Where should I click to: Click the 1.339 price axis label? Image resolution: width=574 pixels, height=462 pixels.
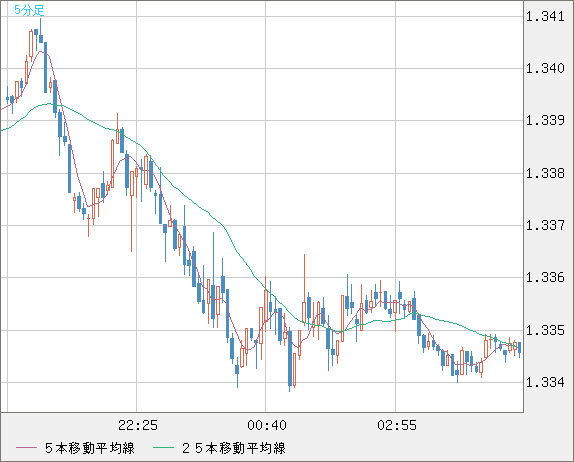click(x=545, y=120)
